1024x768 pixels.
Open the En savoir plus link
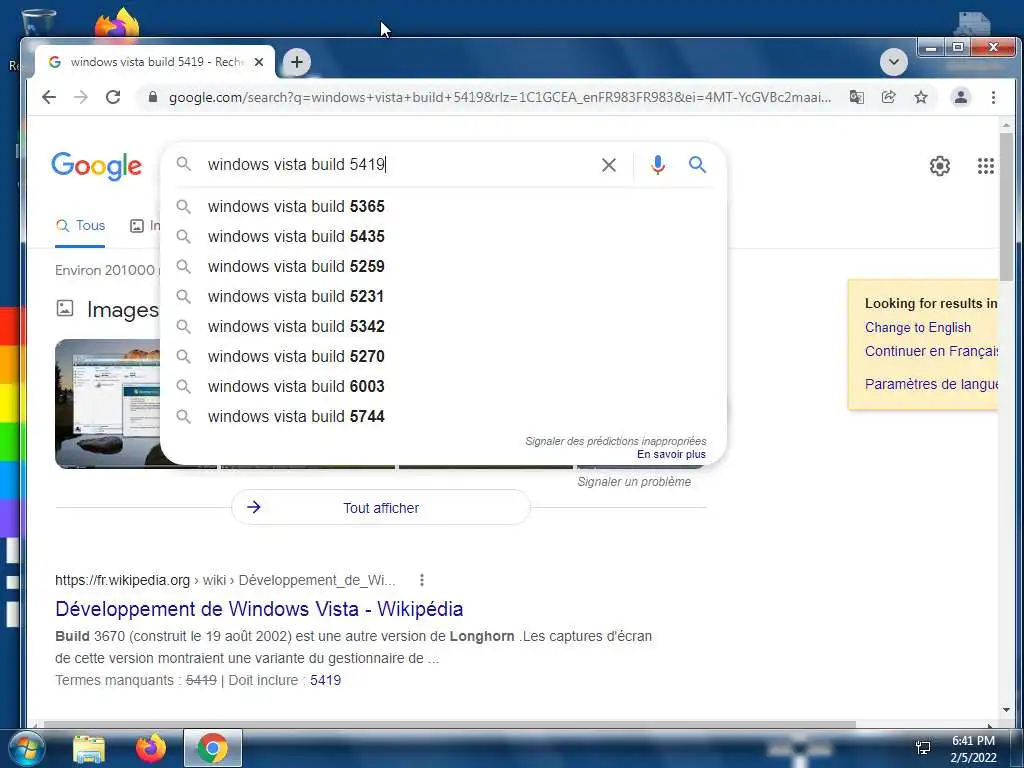pos(671,455)
